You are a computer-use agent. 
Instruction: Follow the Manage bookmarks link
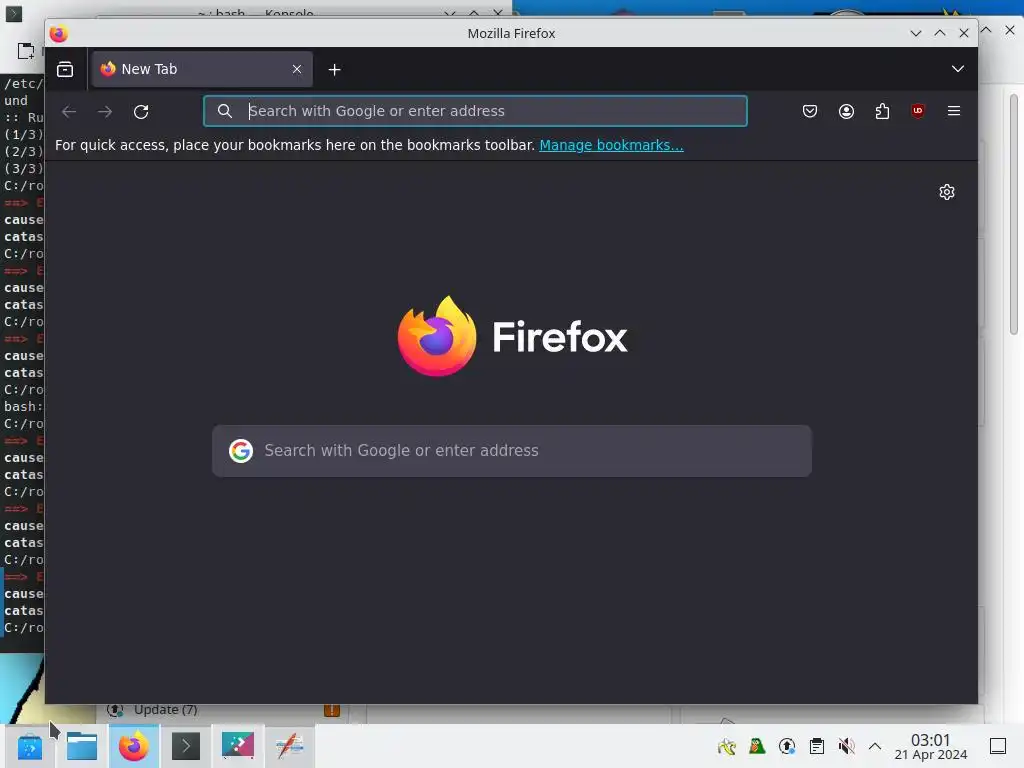611,145
